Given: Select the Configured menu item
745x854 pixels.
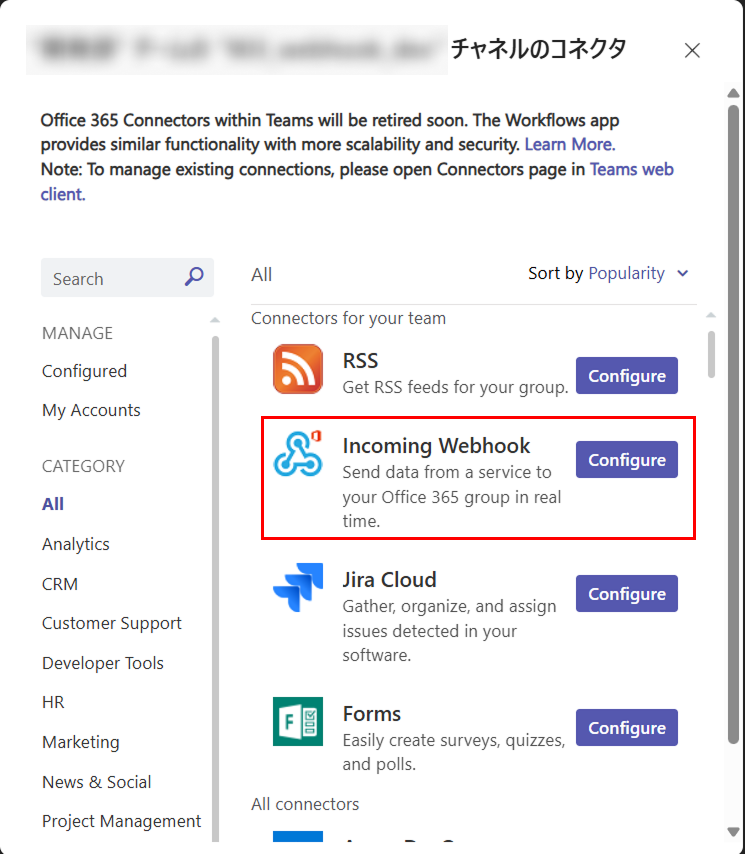Looking at the screenshot, I should click(x=84, y=371).
